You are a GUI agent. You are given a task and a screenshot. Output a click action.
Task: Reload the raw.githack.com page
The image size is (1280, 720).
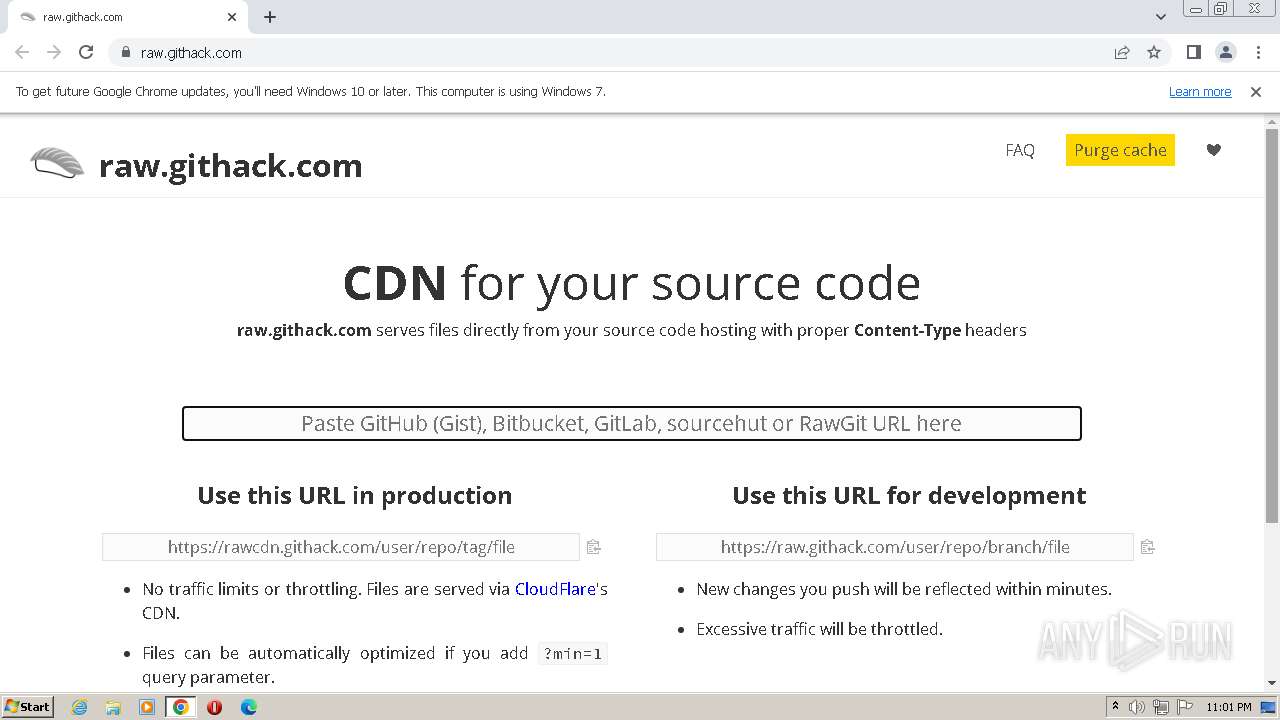click(86, 52)
